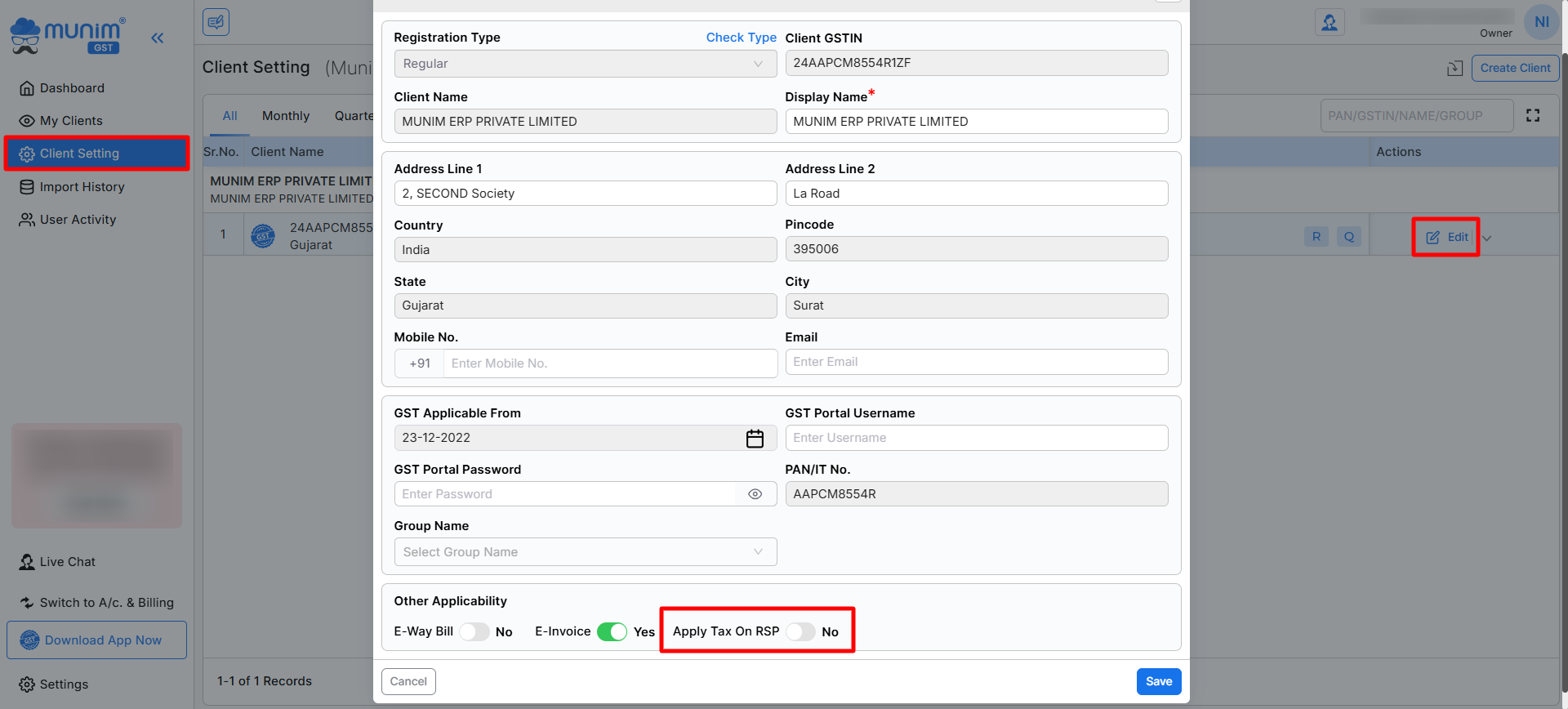Image resolution: width=1568 pixels, height=709 pixels.
Task: Click the Check Type link
Action: pos(741,38)
